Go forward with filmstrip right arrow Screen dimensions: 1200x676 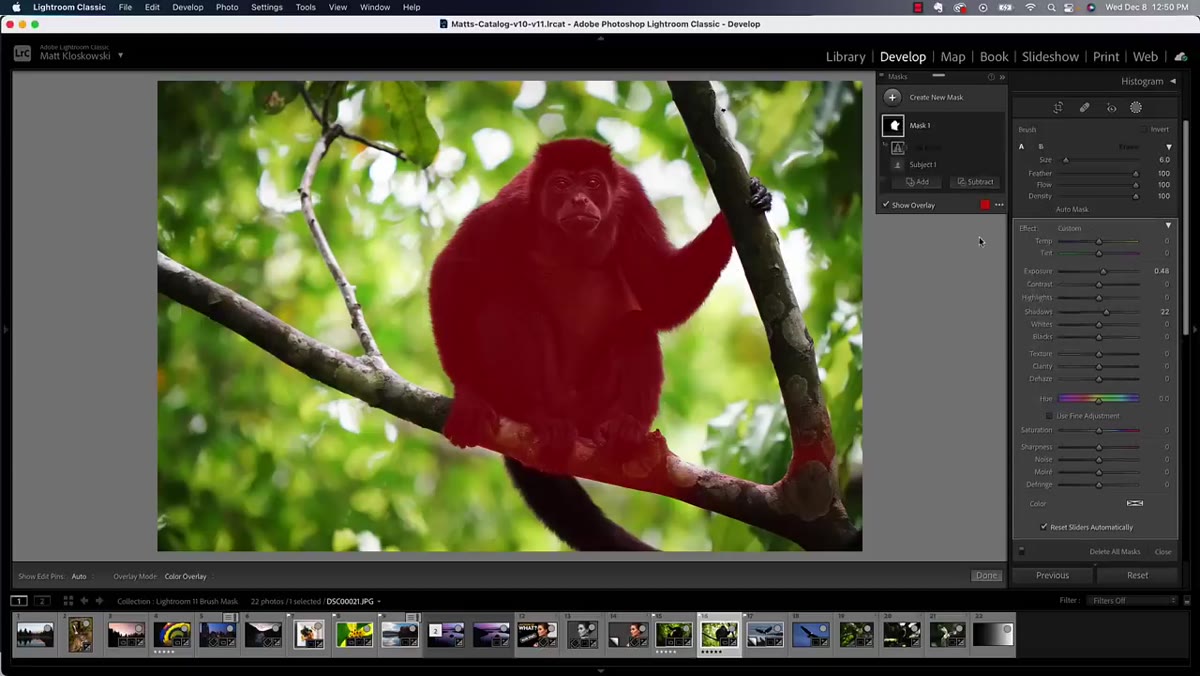coord(99,601)
